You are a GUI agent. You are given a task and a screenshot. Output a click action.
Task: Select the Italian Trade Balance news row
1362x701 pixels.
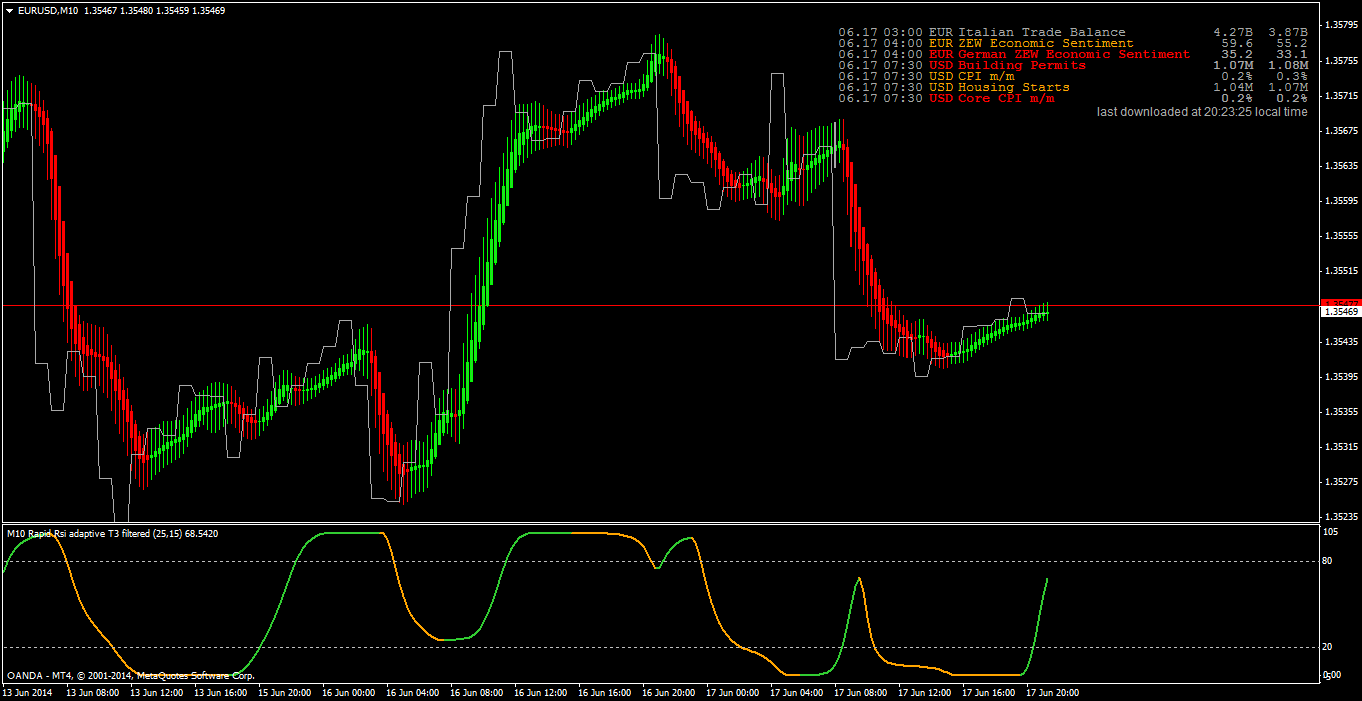1073,33
